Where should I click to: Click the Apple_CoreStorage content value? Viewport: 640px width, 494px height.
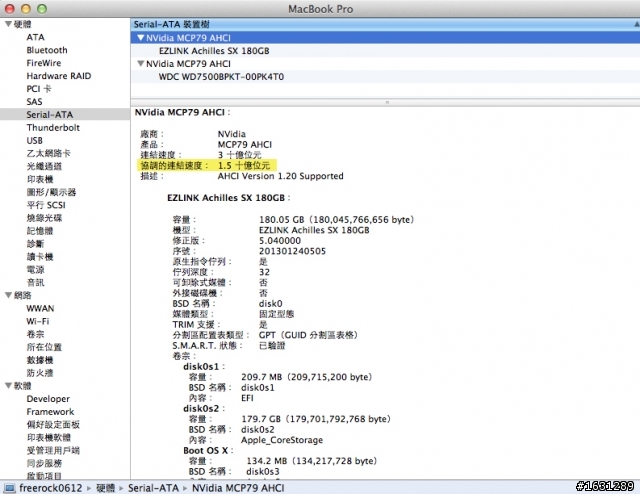click(x=282, y=440)
